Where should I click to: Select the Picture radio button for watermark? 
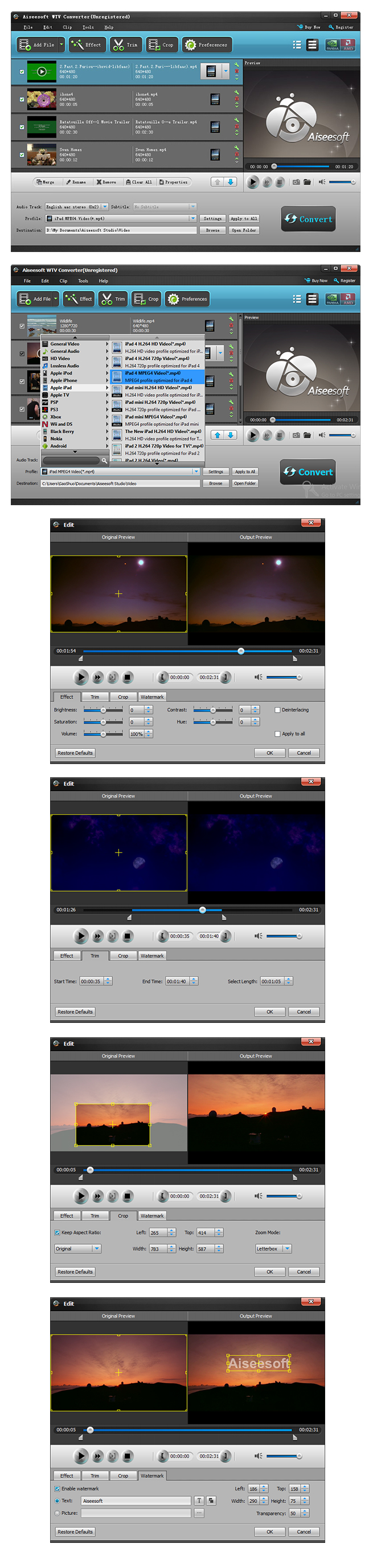point(58,1513)
